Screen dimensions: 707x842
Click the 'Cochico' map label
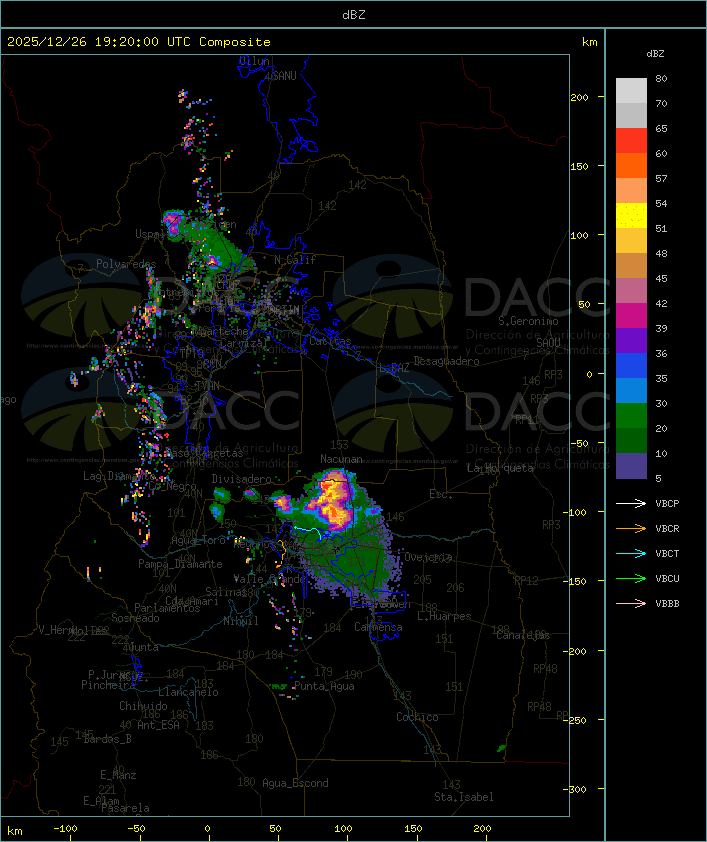(x=417, y=717)
